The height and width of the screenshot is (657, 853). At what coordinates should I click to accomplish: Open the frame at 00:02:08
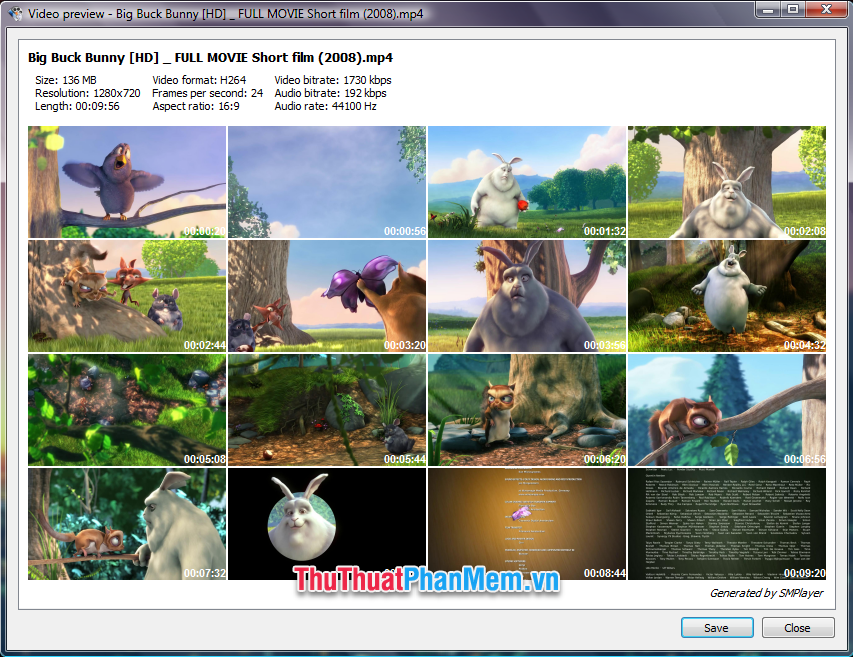[x=727, y=181]
